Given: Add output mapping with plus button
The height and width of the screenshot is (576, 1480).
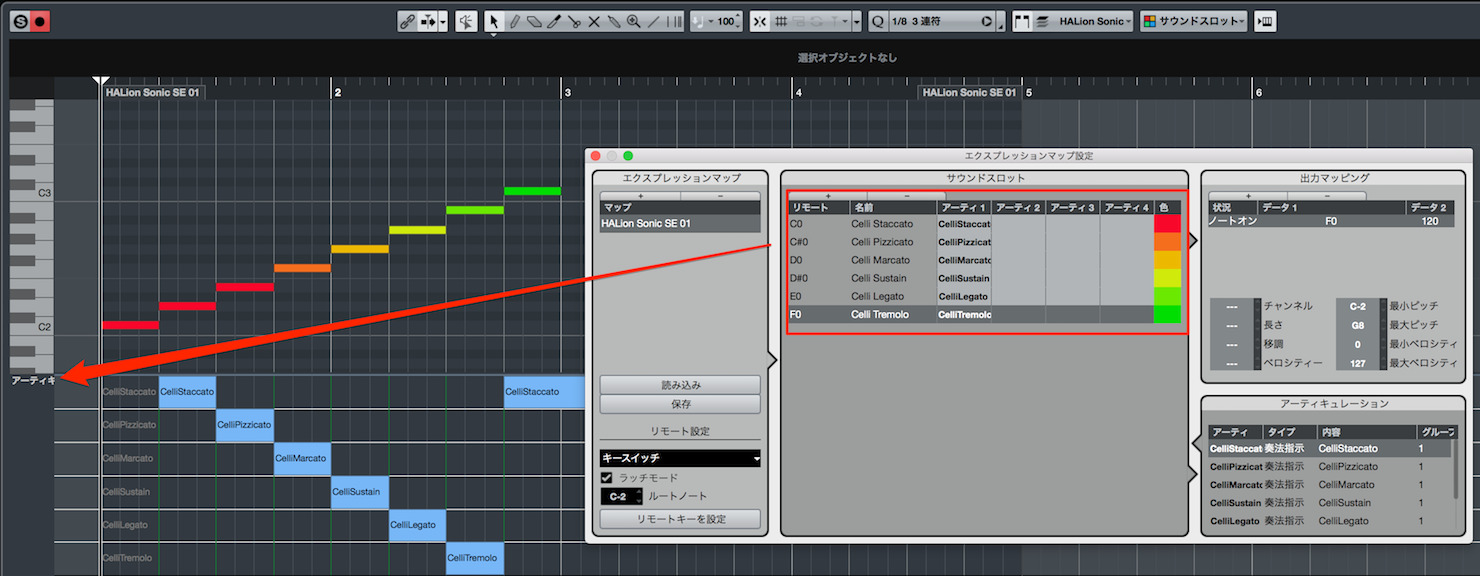Looking at the screenshot, I should [1247, 196].
